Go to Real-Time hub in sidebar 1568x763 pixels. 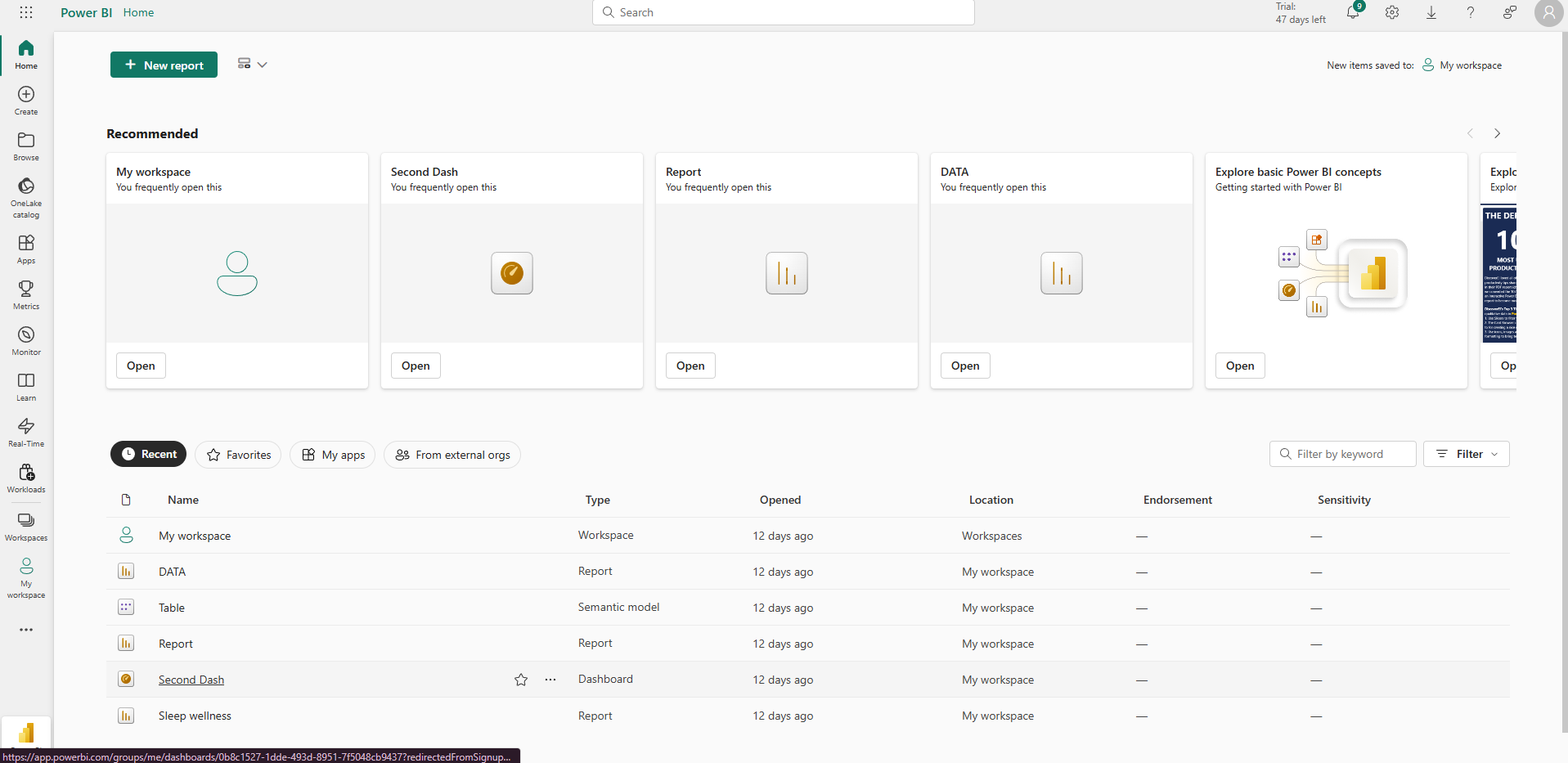(26, 432)
